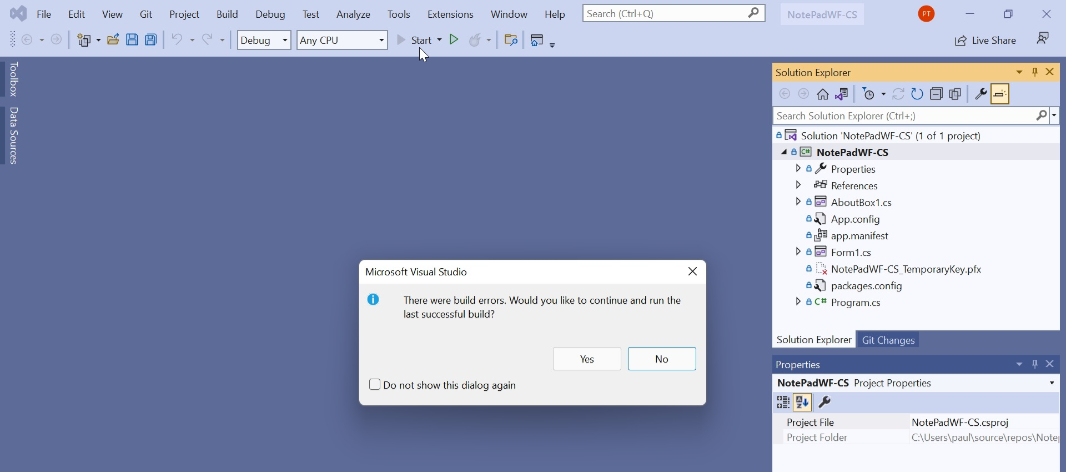Select App.config in Solution Explorer
Screen dimensions: 1066x472
point(855,219)
